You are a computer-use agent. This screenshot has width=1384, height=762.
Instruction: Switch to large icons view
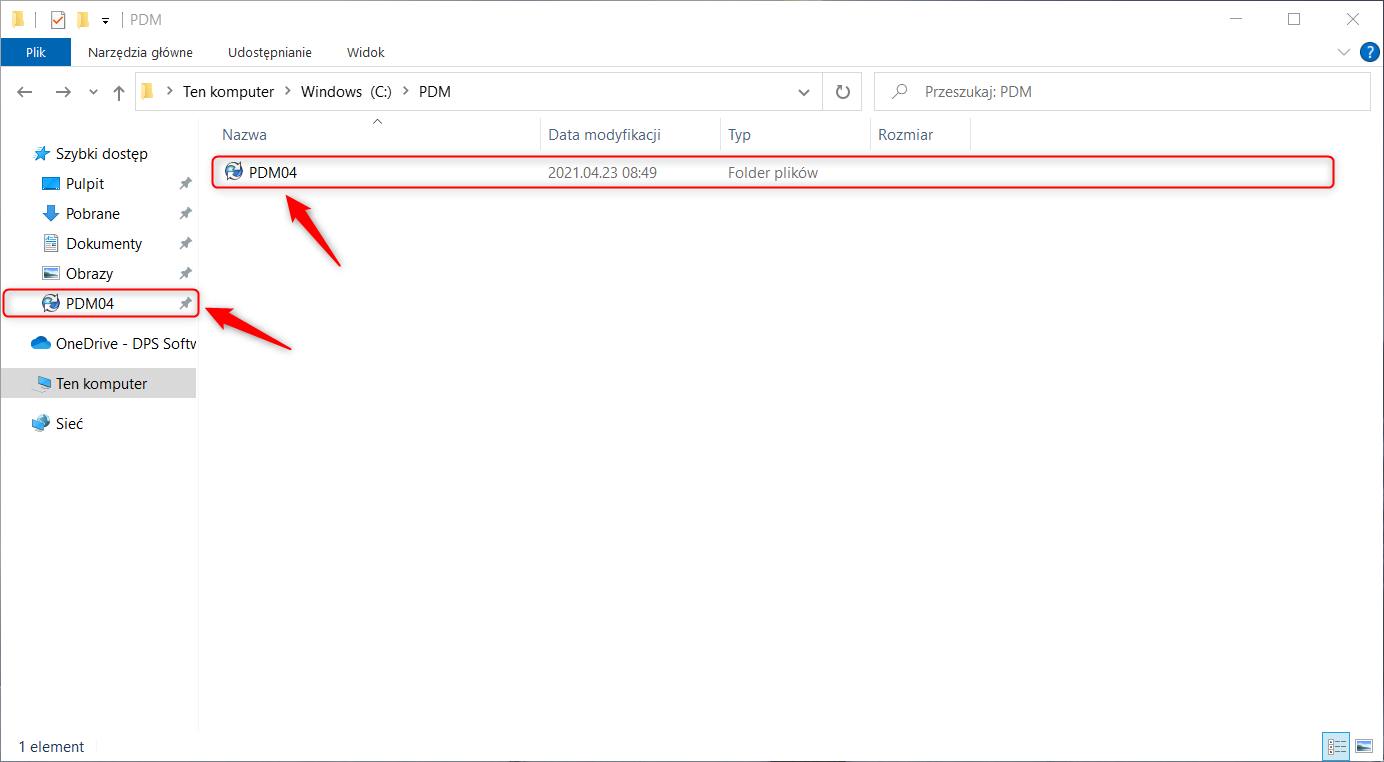(1362, 746)
